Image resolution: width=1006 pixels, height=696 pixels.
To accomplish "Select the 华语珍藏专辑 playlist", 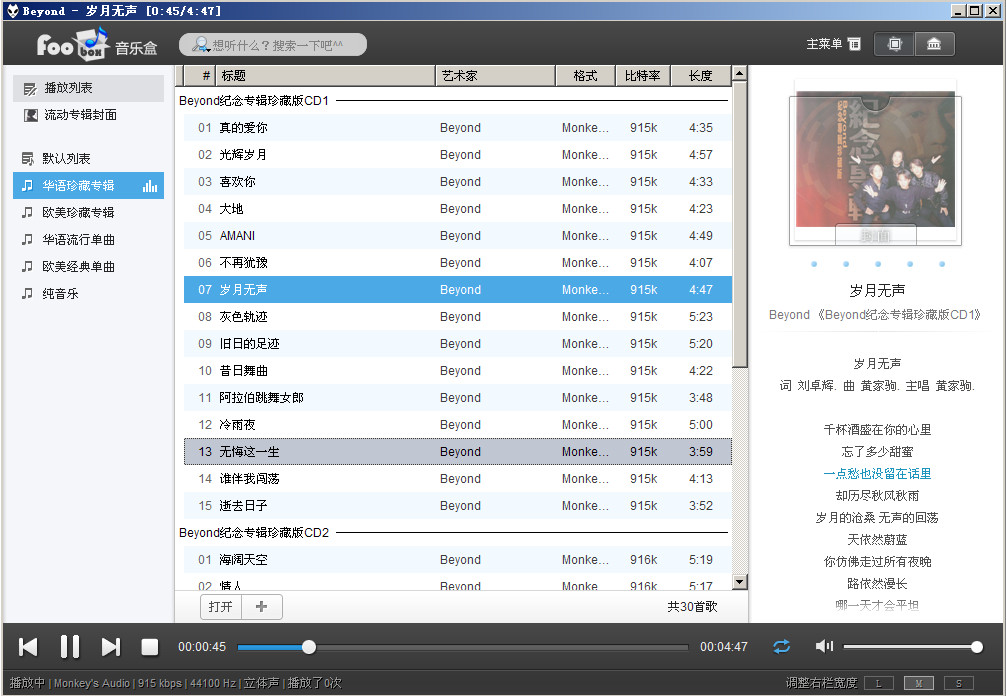I will click(x=89, y=185).
